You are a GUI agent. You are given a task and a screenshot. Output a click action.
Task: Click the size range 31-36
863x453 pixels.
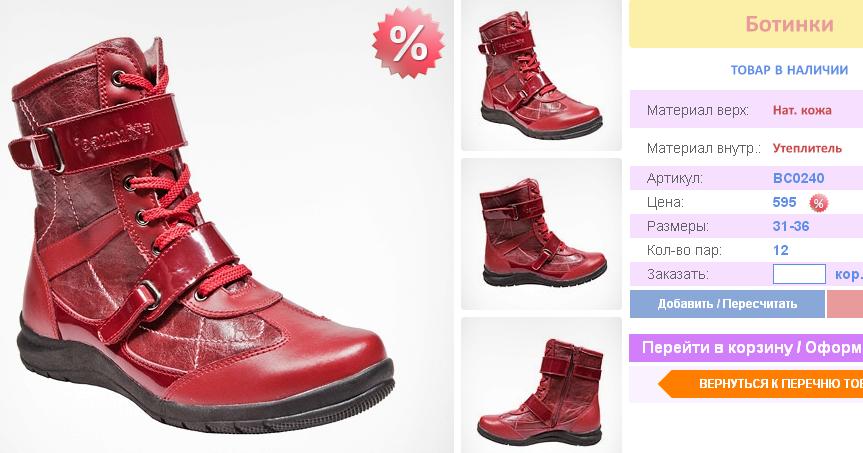point(791,226)
